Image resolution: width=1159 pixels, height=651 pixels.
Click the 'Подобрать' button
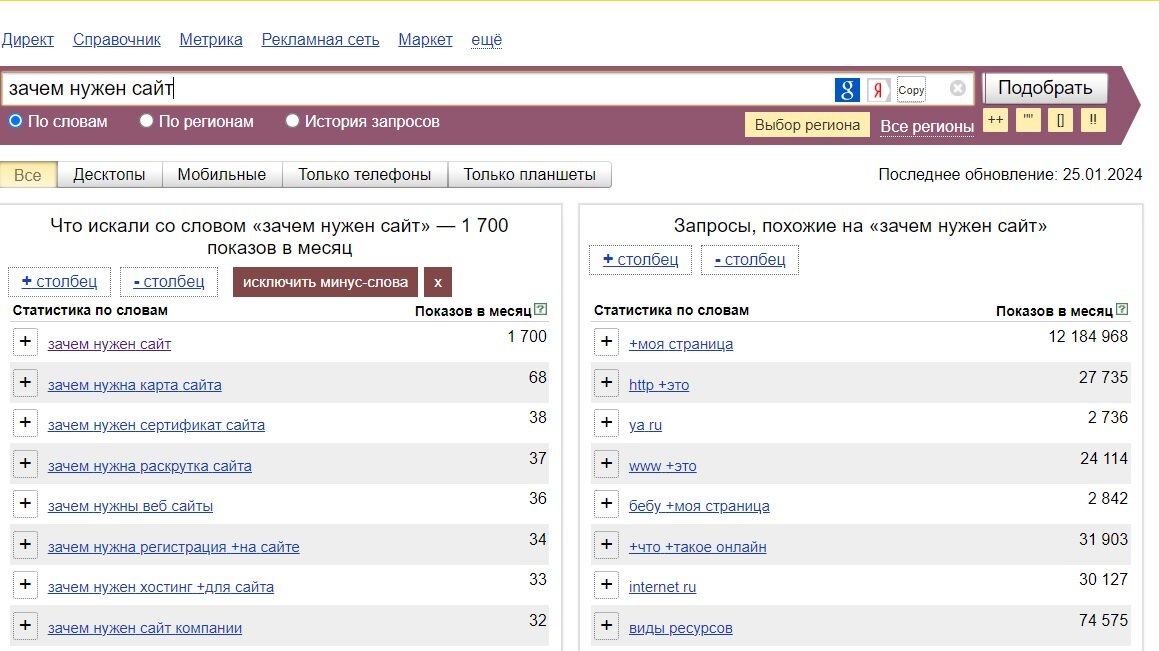[1045, 88]
